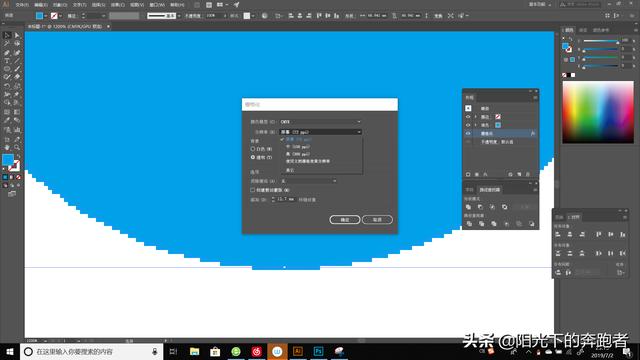This screenshot has width=640, height=360.
Task: Expand the Fill row in Appearance panel
Action: (476, 125)
